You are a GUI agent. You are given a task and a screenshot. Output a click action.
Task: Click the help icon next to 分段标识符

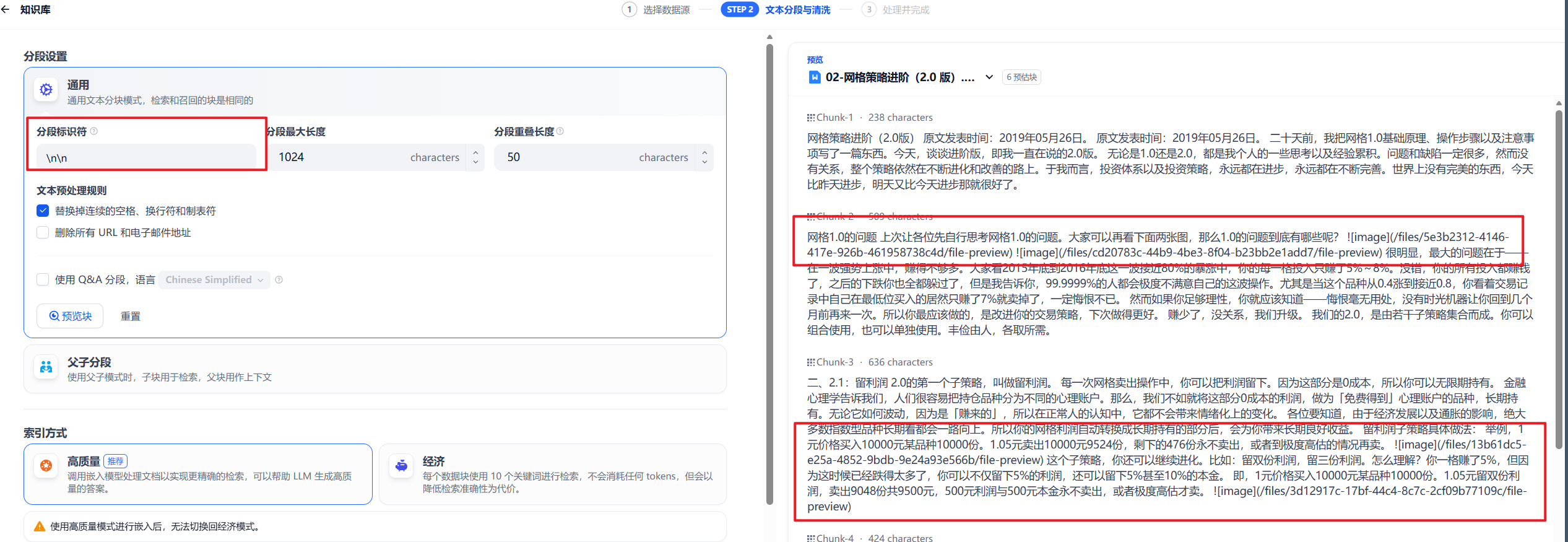[94, 131]
